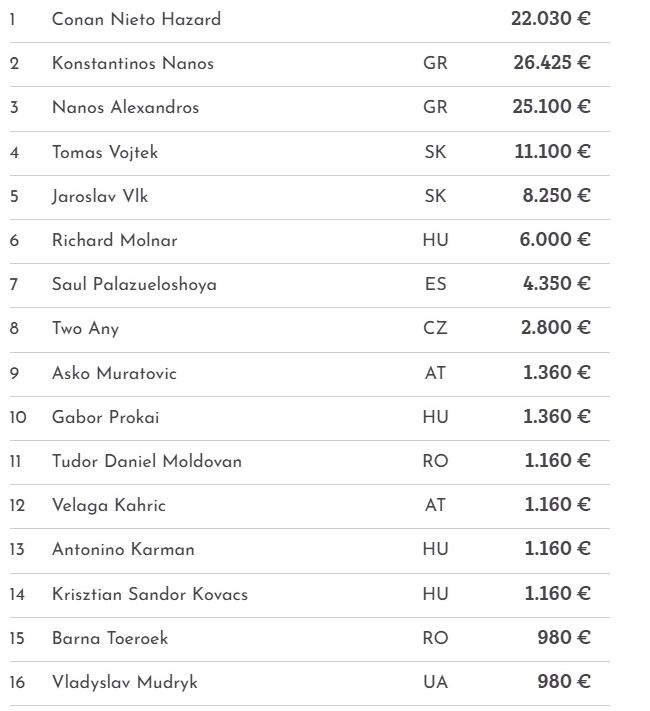Select the player named Two Any
This screenshot has width=650, height=711.
coord(85,328)
